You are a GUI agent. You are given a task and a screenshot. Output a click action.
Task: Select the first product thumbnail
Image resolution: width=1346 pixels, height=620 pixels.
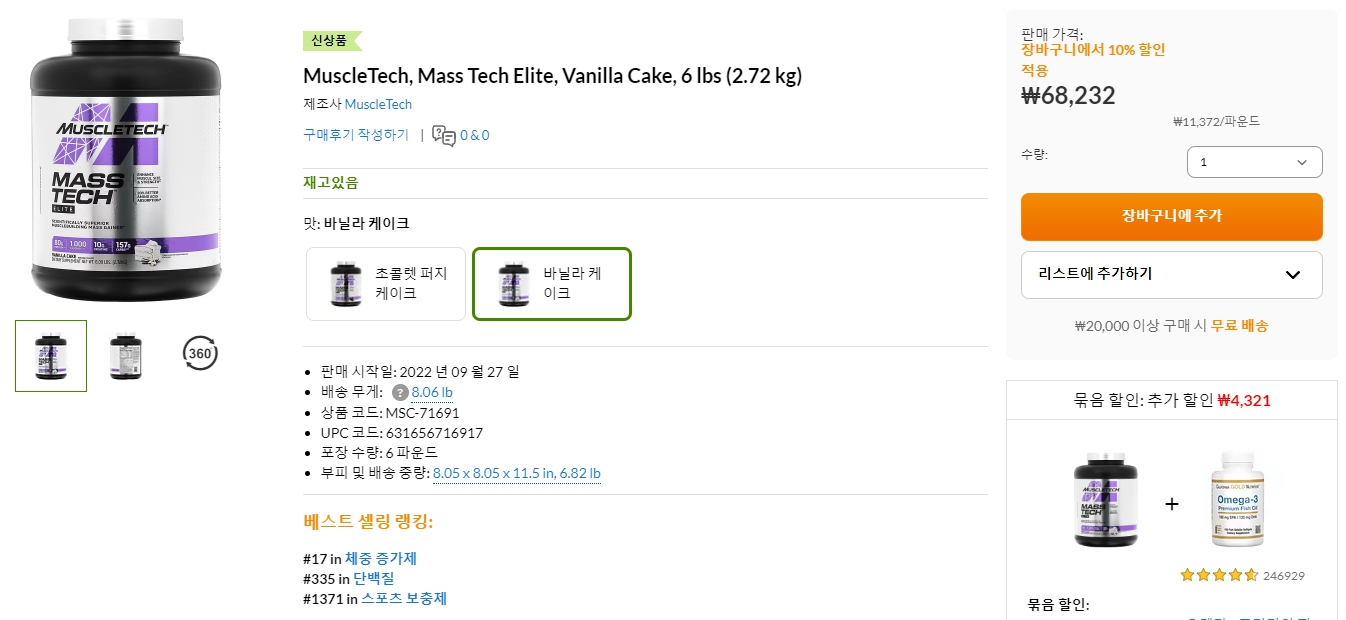tap(50, 355)
